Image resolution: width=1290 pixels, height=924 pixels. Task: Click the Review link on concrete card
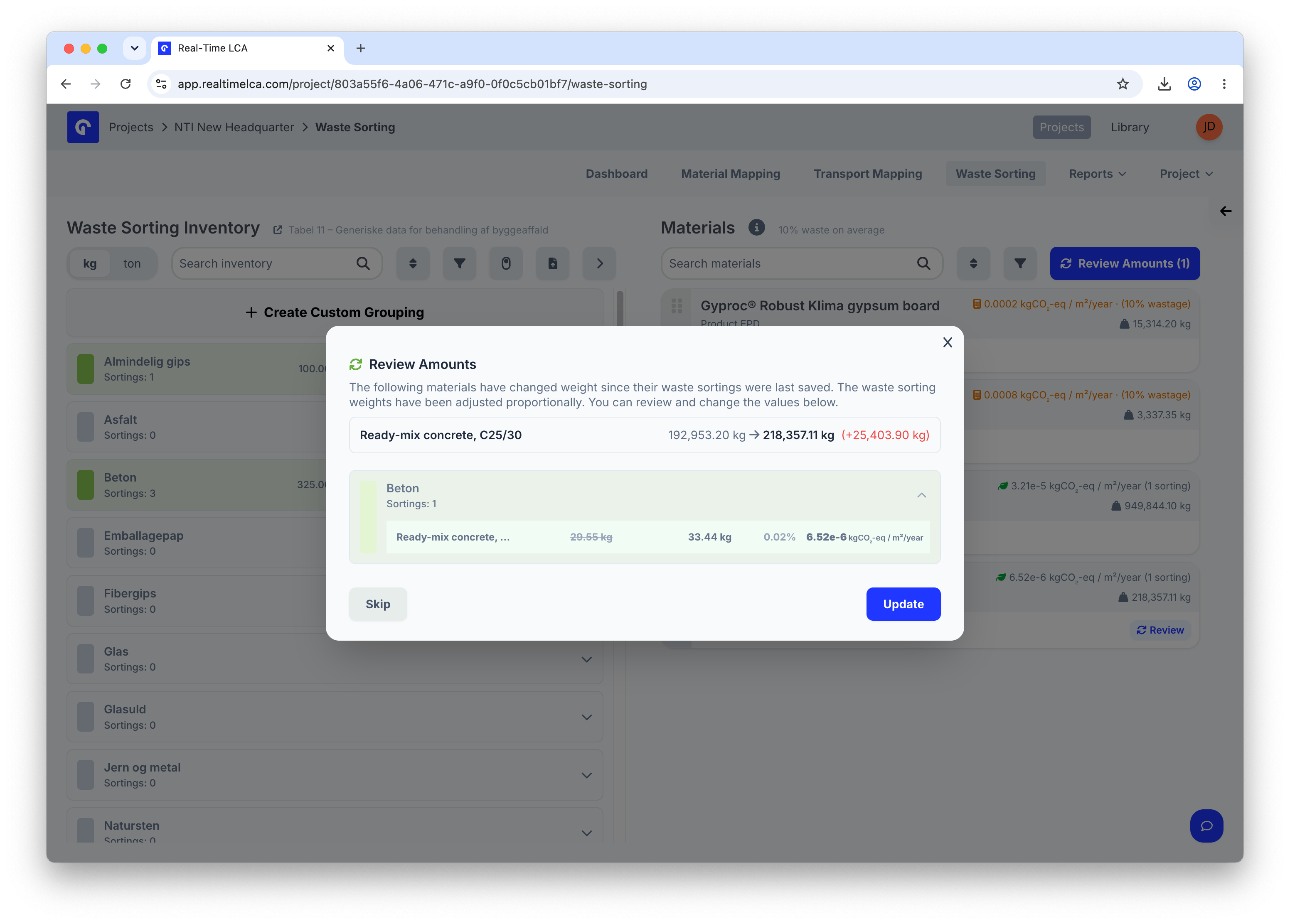pos(1160,630)
